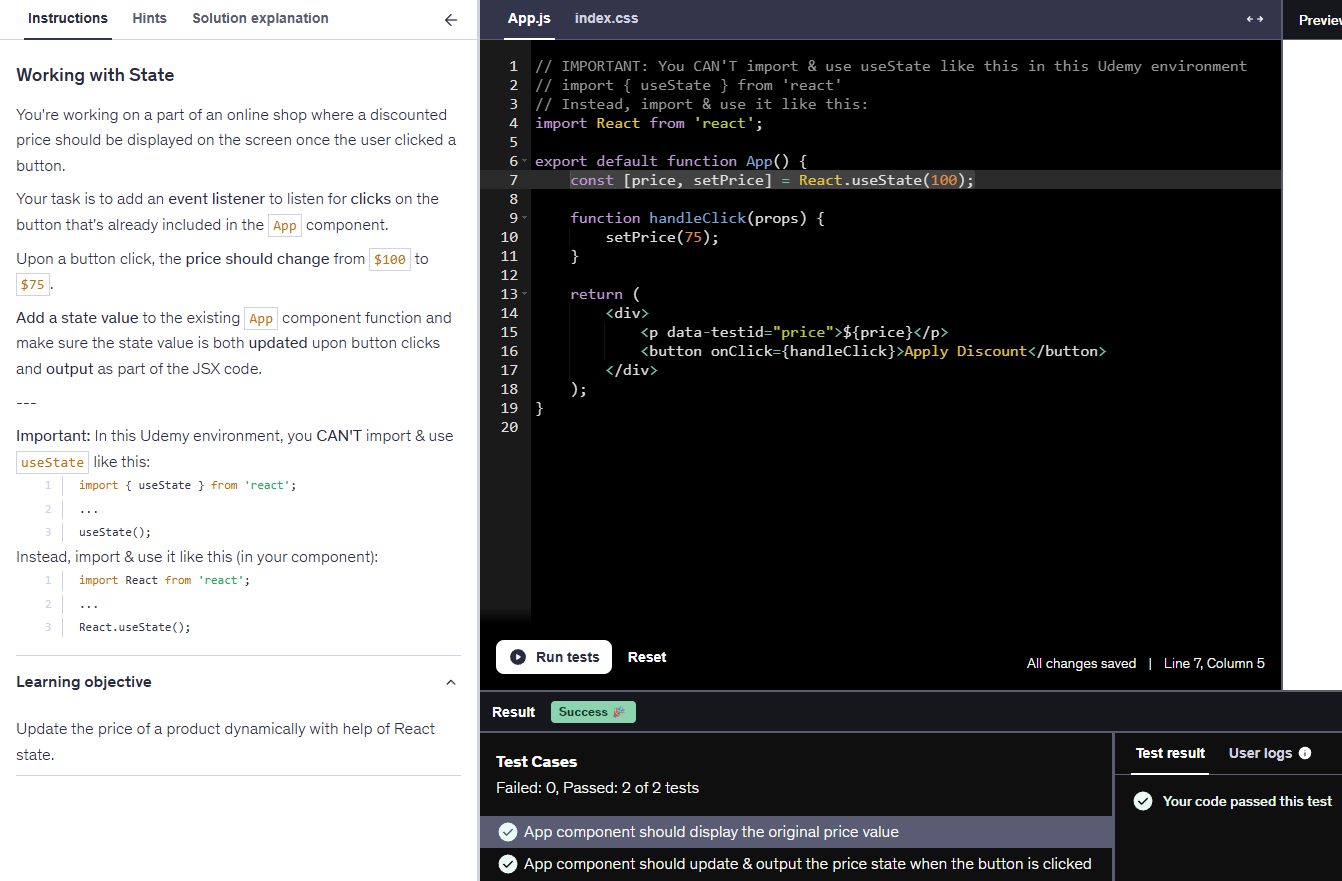
Task: Reset the code editor
Action: pos(647,657)
